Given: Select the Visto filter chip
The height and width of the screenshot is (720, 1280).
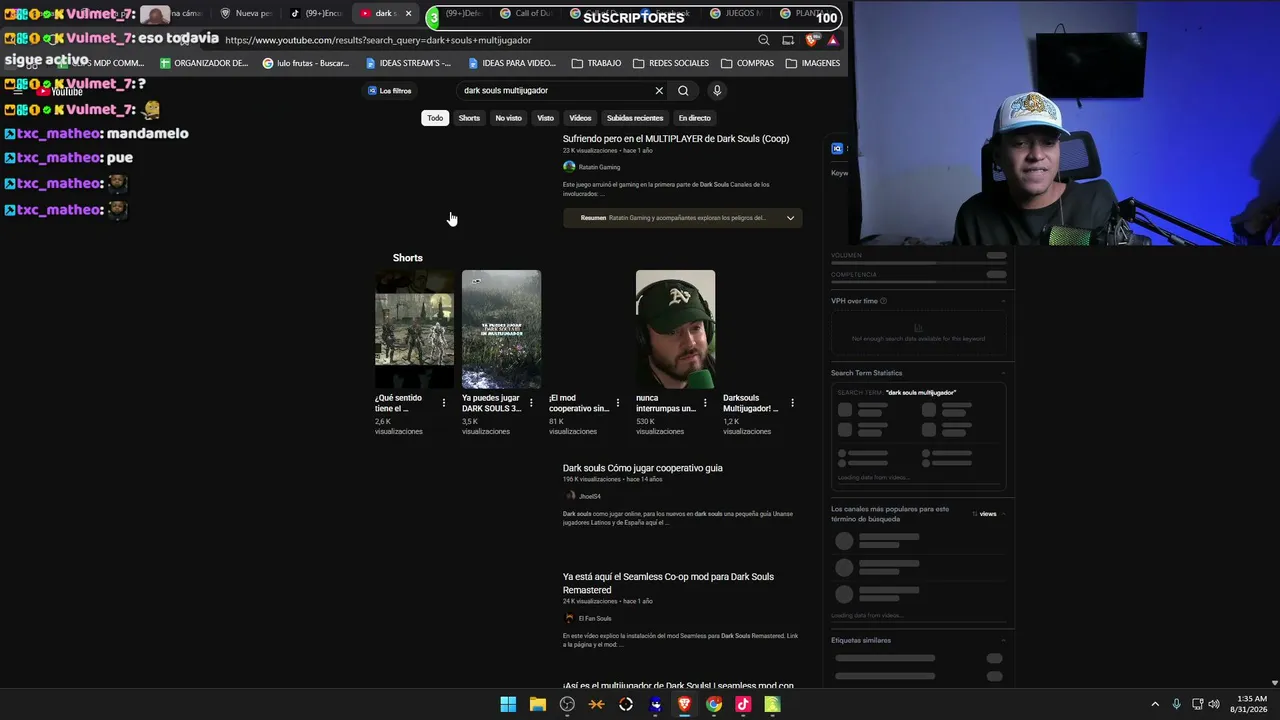Looking at the screenshot, I should [x=545, y=118].
